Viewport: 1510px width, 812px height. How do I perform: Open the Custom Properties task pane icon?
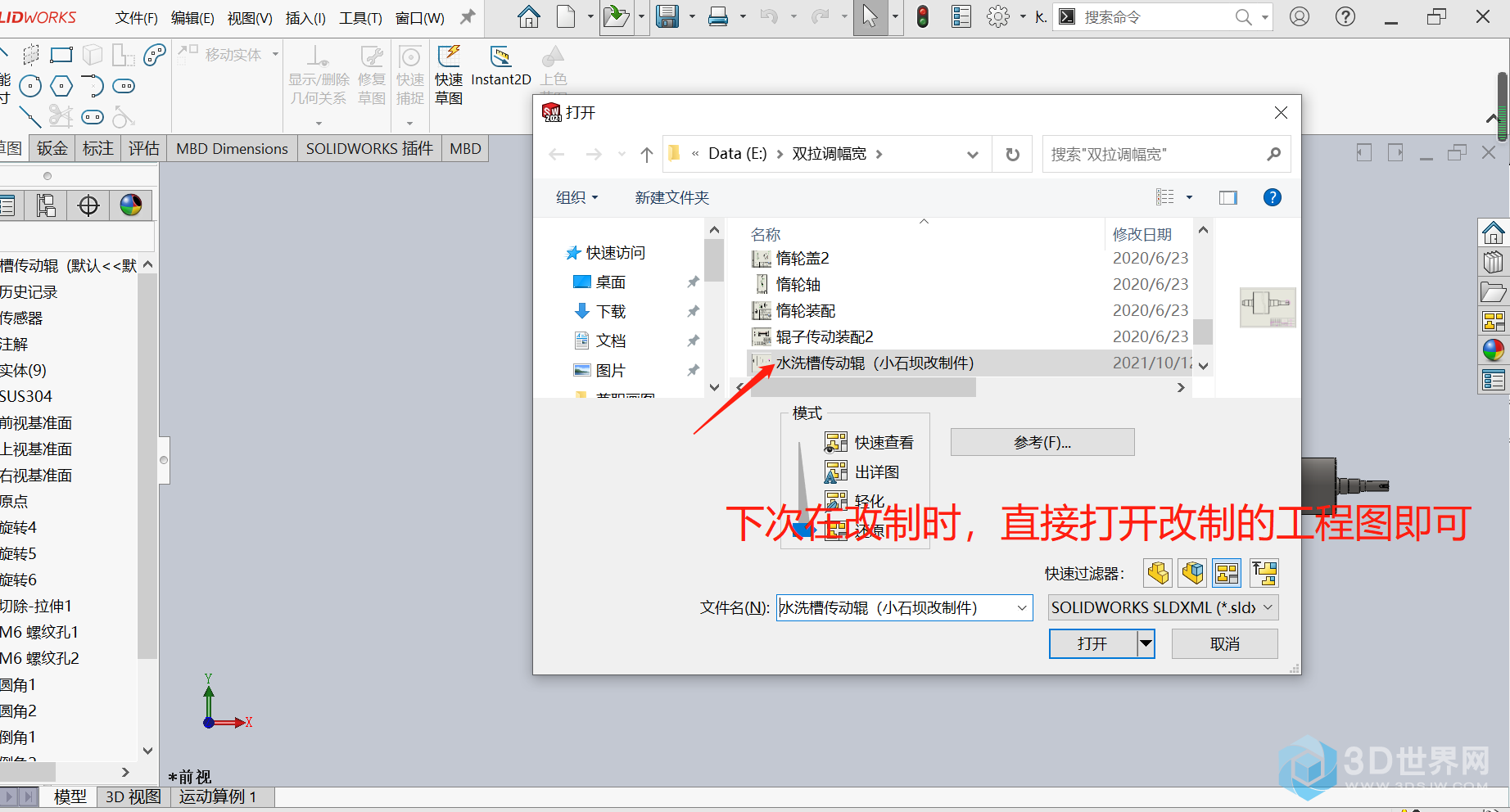(1494, 380)
